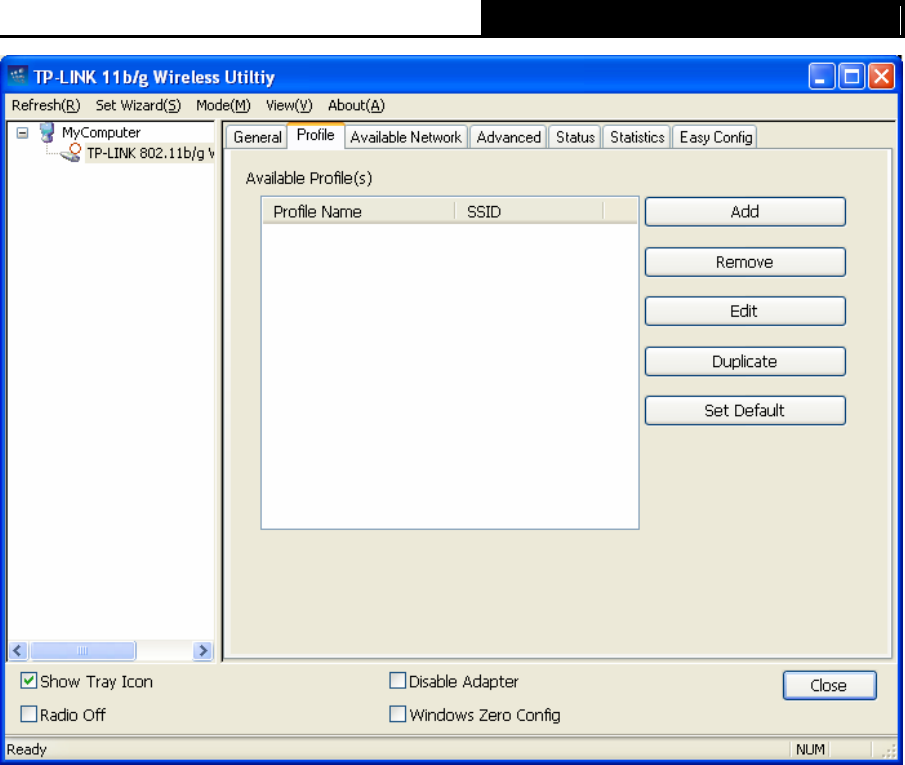
Task: Minimize the Wireless Utility window
Action: pos(821,76)
